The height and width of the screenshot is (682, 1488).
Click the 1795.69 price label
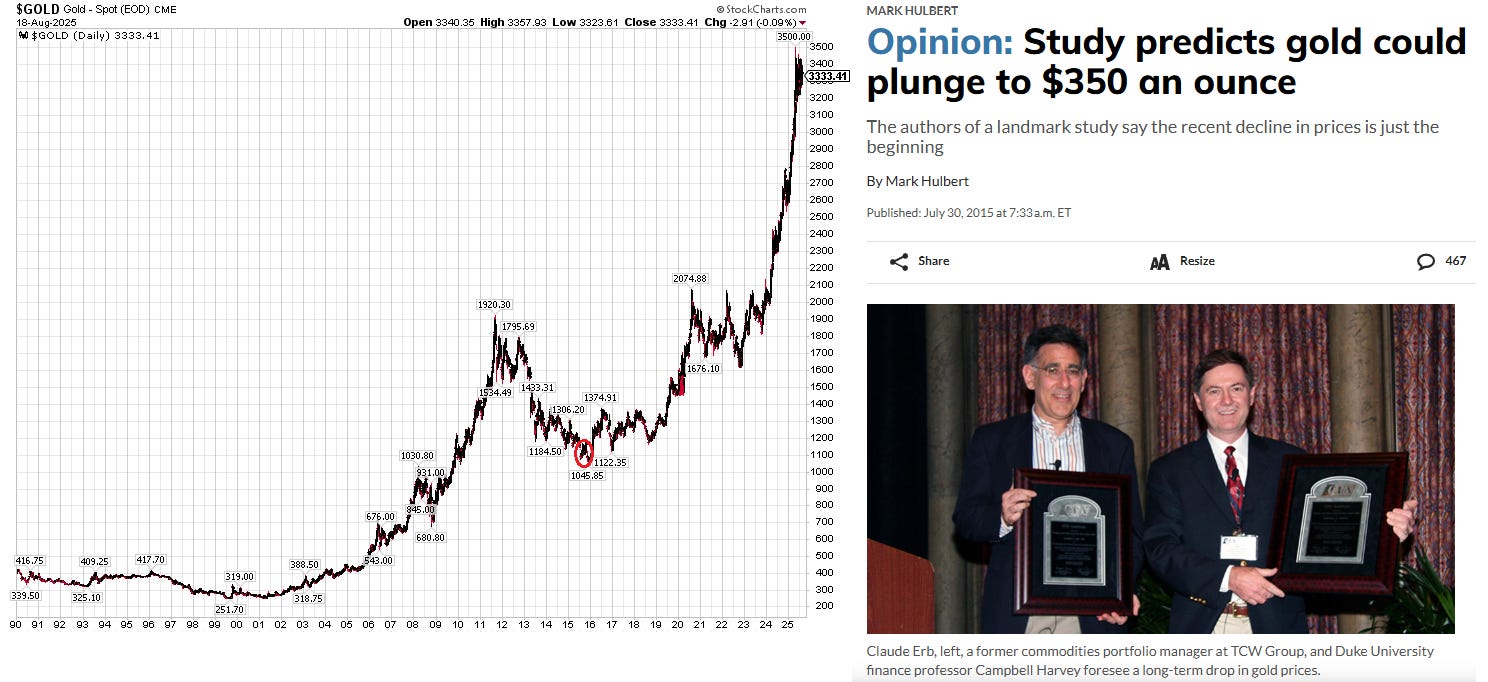pyautogui.click(x=518, y=327)
